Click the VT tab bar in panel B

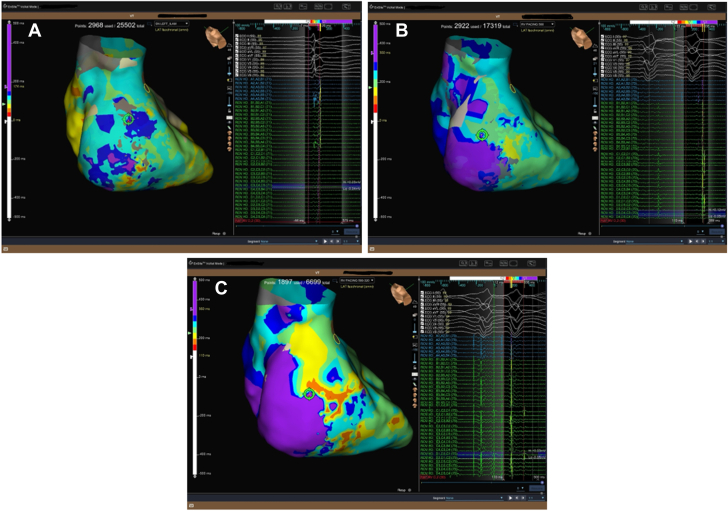[x=548, y=16]
